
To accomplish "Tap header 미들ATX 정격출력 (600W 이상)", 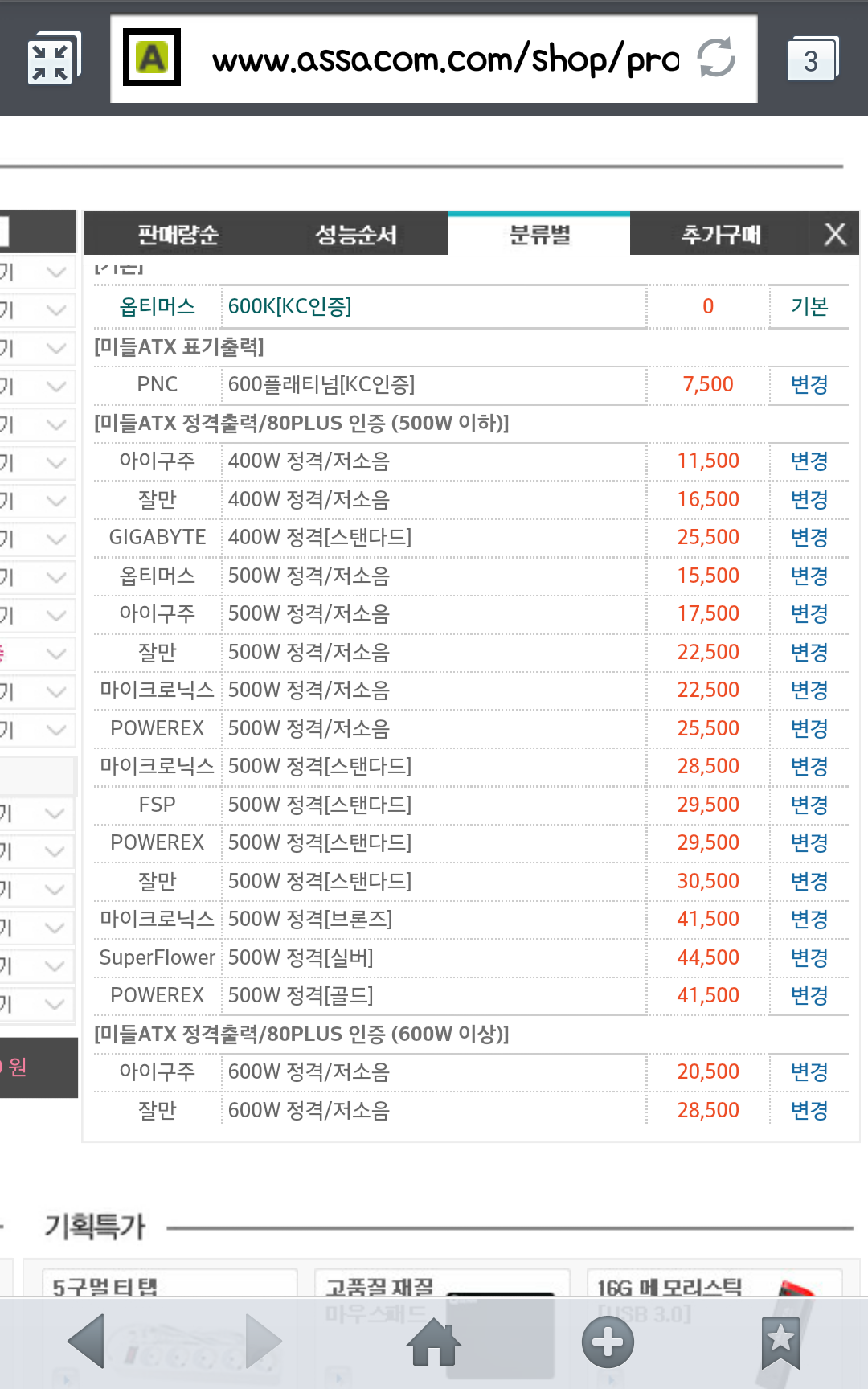I will click(301, 1034).
